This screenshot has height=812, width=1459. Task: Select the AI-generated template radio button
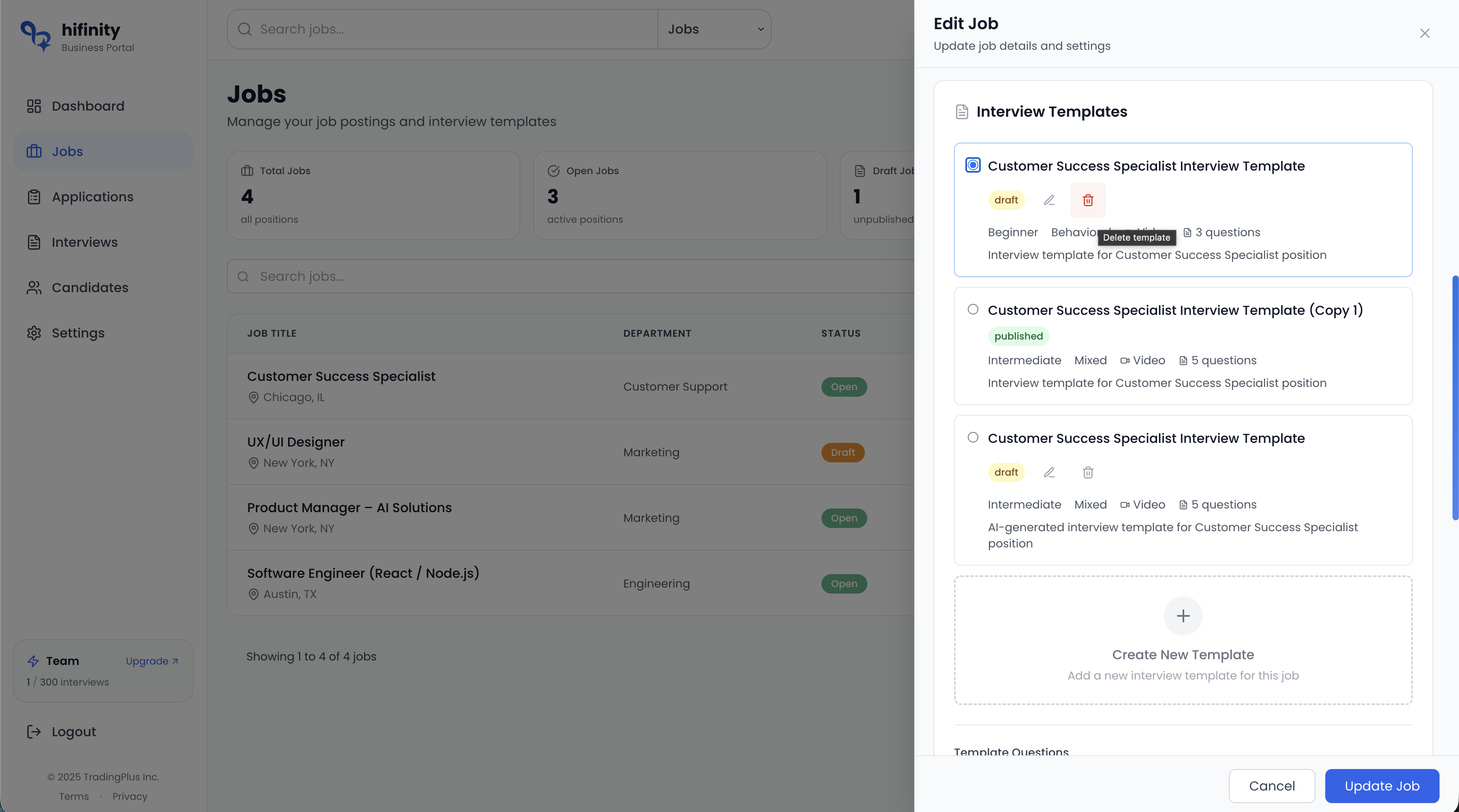point(973,437)
